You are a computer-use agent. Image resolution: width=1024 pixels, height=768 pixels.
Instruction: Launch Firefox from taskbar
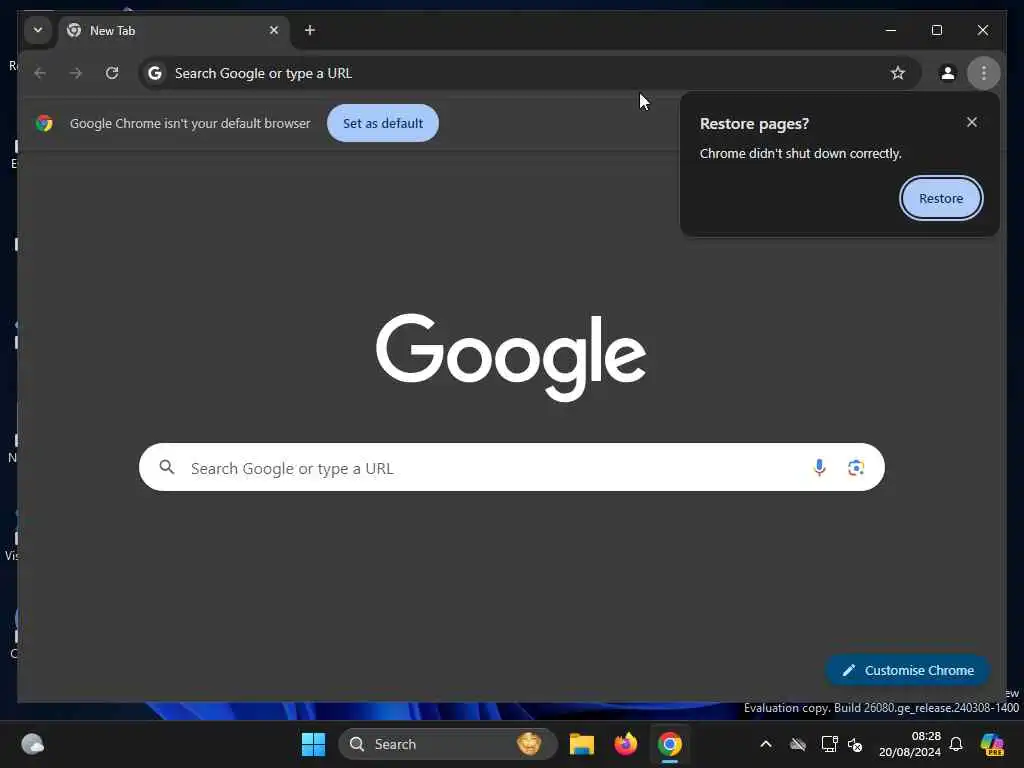pos(626,744)
